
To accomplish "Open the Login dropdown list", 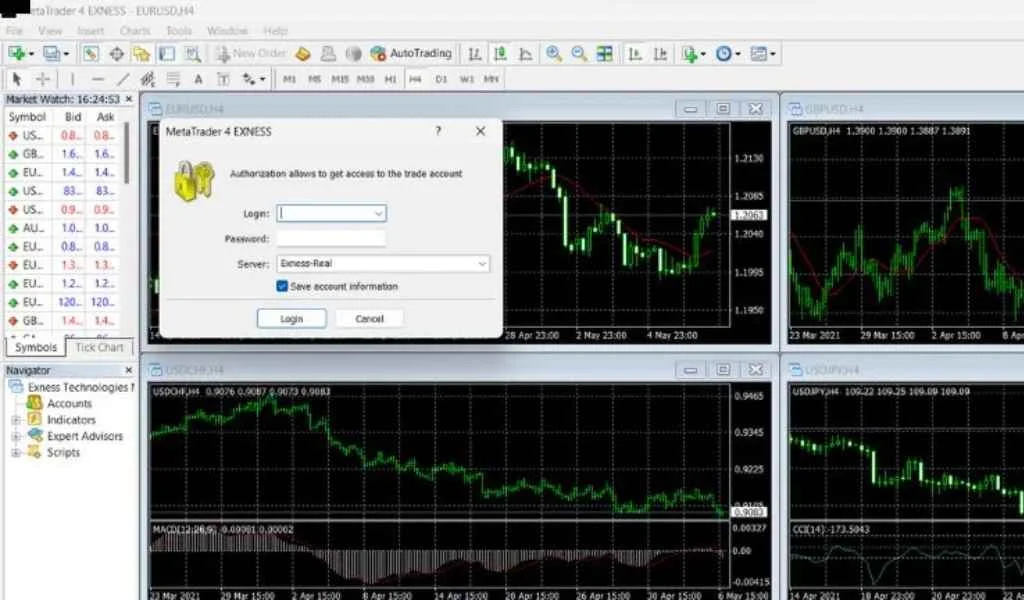I will [x=378, y=213].
